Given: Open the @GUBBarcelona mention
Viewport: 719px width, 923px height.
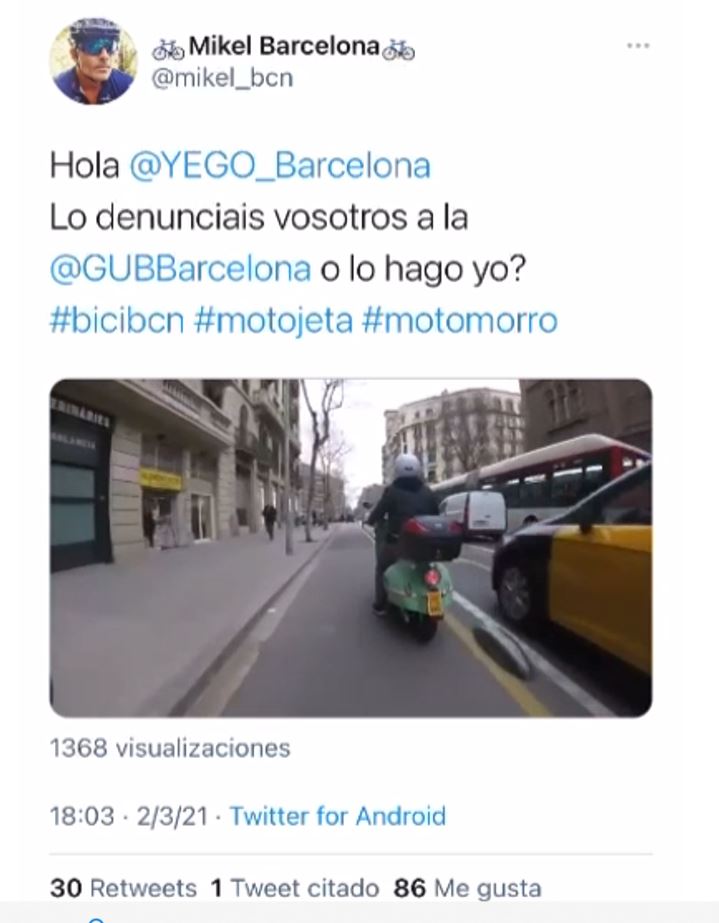Looking at the screenshot, I should pyautogui.click(x=180, y=269).
